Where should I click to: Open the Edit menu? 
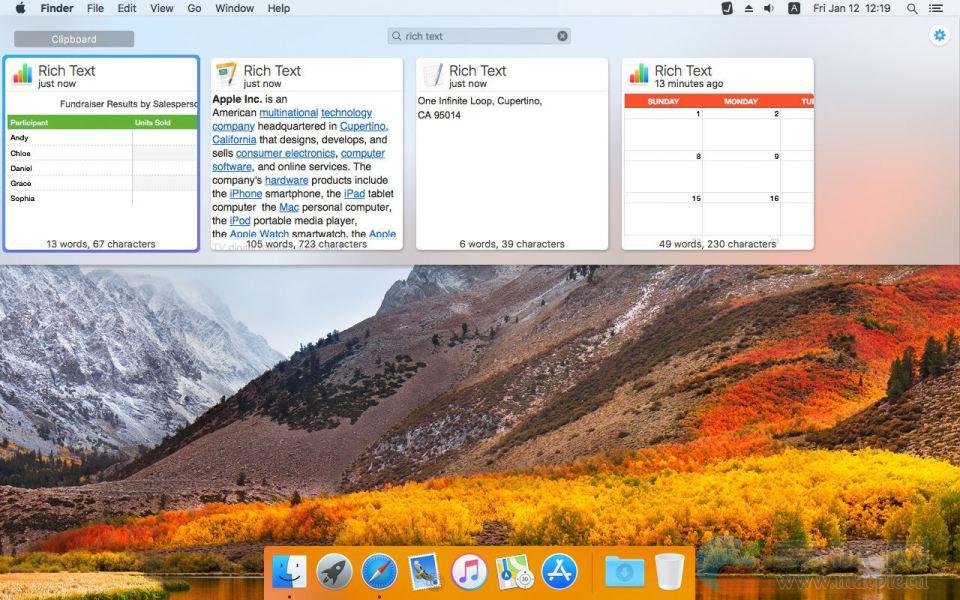click(x=127, y=8)
